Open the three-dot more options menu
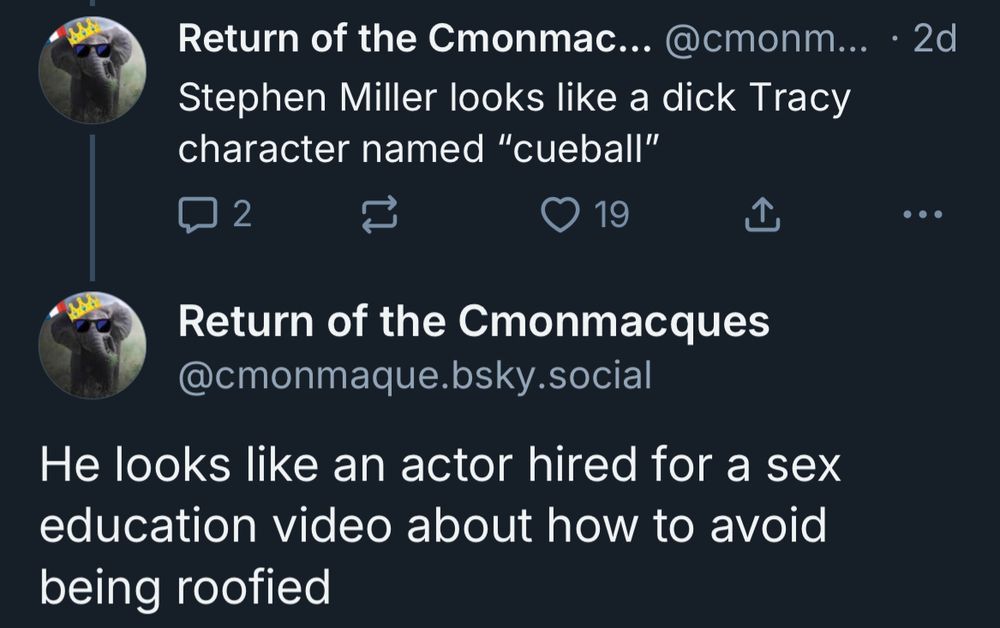 point(922,215)
